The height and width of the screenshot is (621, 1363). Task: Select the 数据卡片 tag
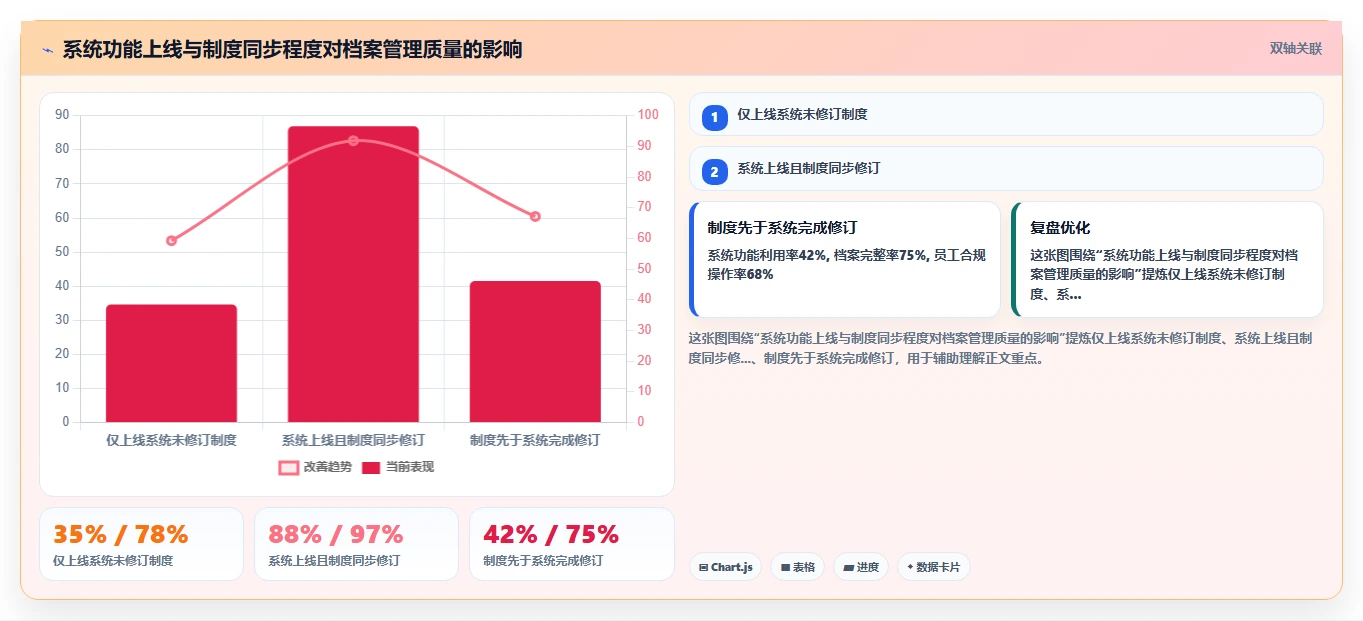933,567
